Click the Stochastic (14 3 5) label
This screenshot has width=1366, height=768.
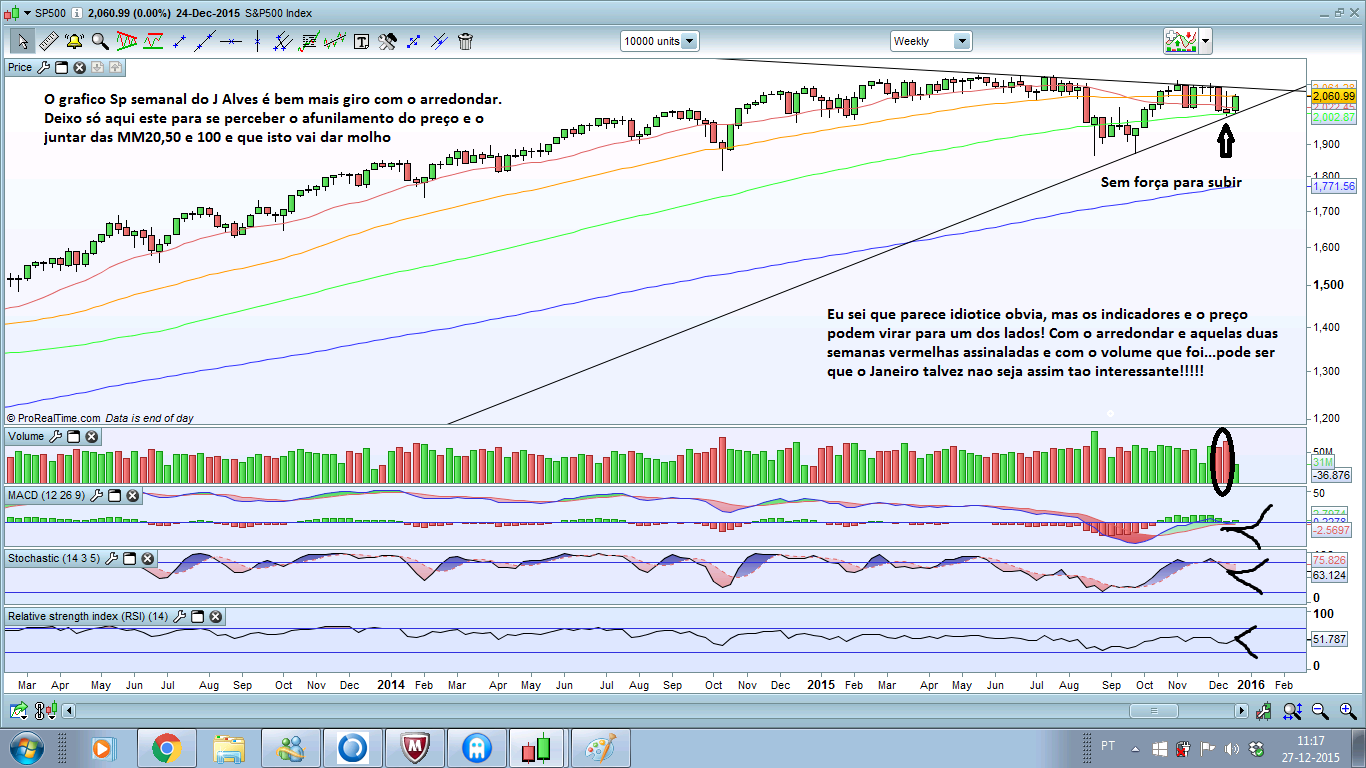coord(54,558)
